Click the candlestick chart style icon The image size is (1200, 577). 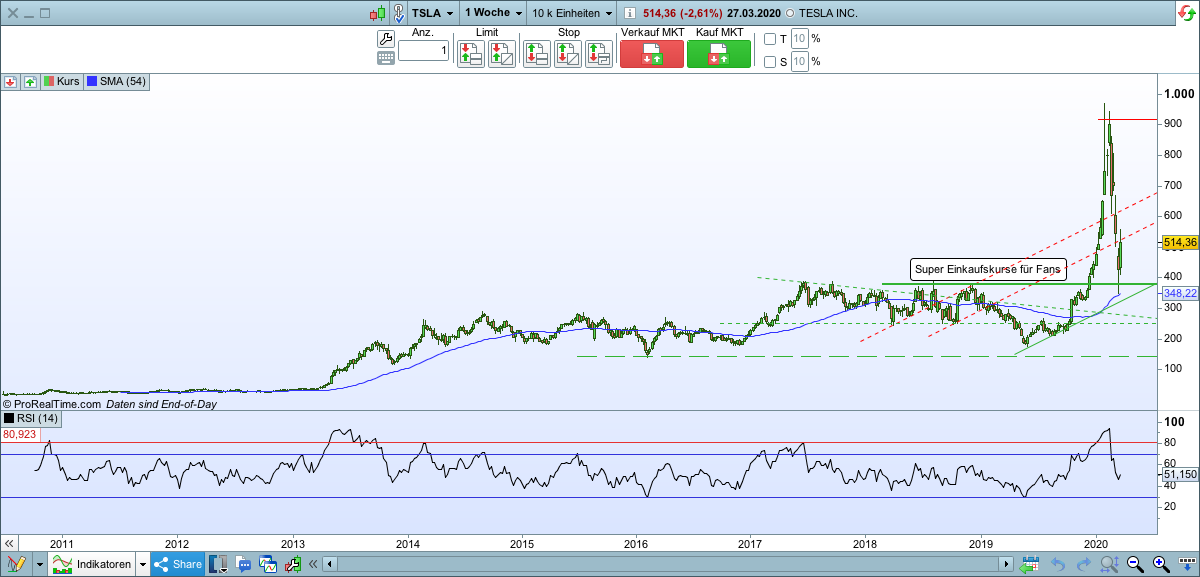click(x=377, y=13)
